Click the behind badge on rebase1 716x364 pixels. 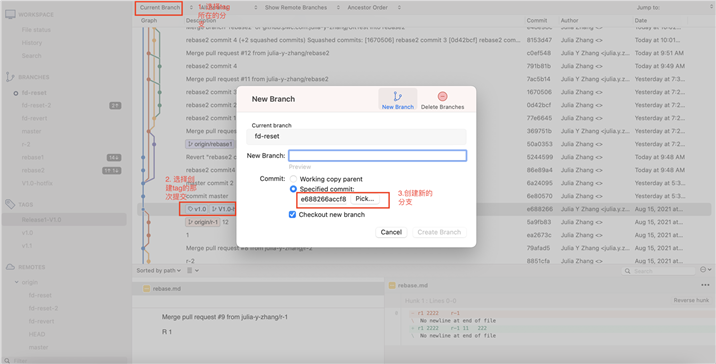(114, 158)
